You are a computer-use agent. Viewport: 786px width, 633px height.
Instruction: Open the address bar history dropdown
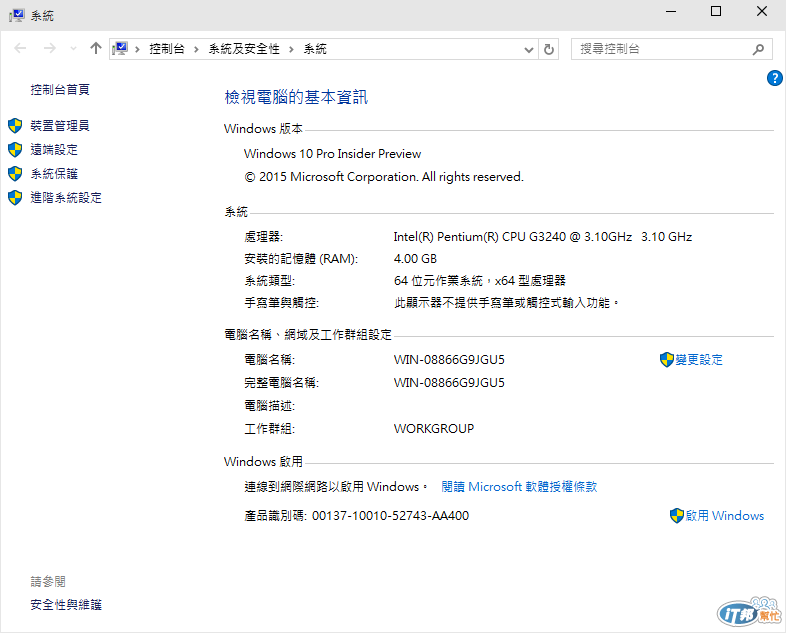coord(528,49)
